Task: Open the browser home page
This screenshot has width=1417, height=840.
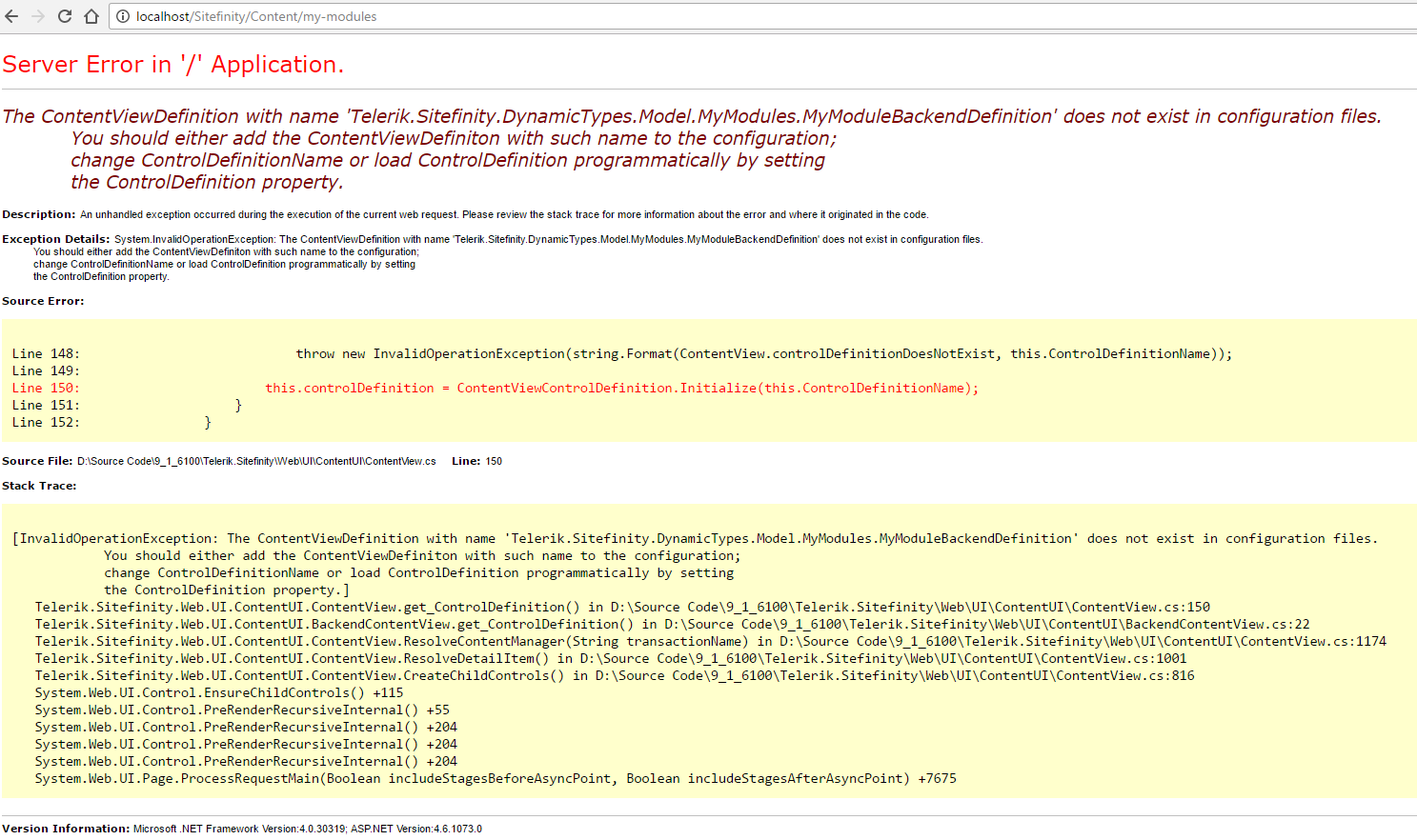Action: click(x=91, y=16)
